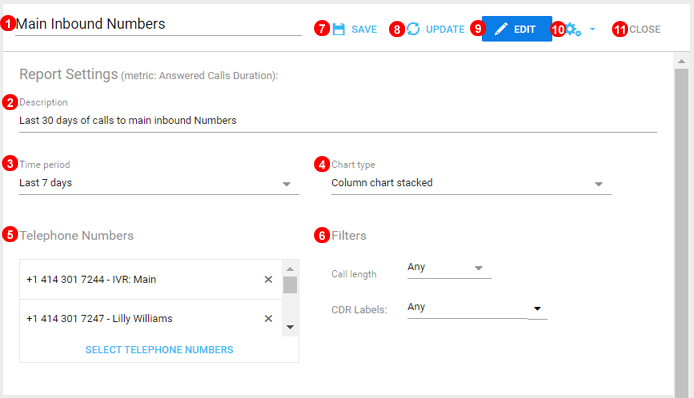Click the Report Settings heading
This screenshot has width=694, height=398.
(x=69, y=74)
